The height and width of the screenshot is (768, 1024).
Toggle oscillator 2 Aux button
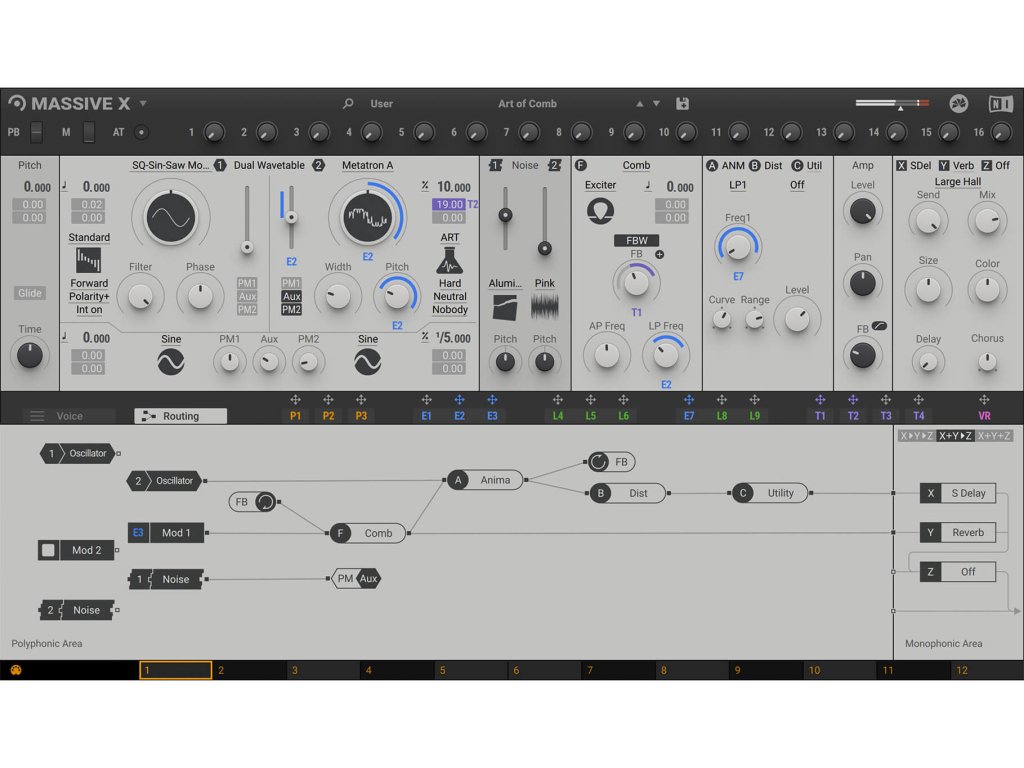(291, 296)
